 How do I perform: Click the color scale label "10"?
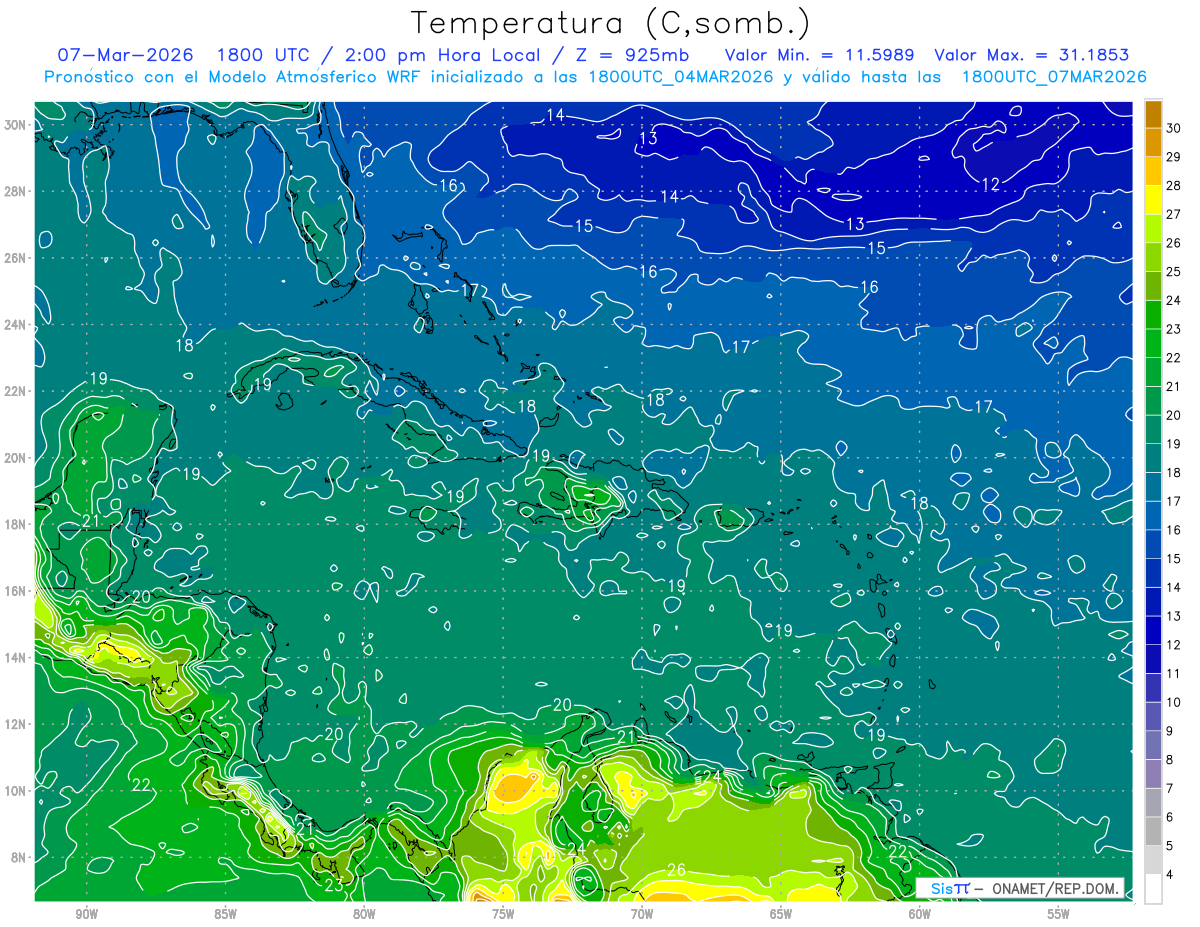click(1174, 702)
